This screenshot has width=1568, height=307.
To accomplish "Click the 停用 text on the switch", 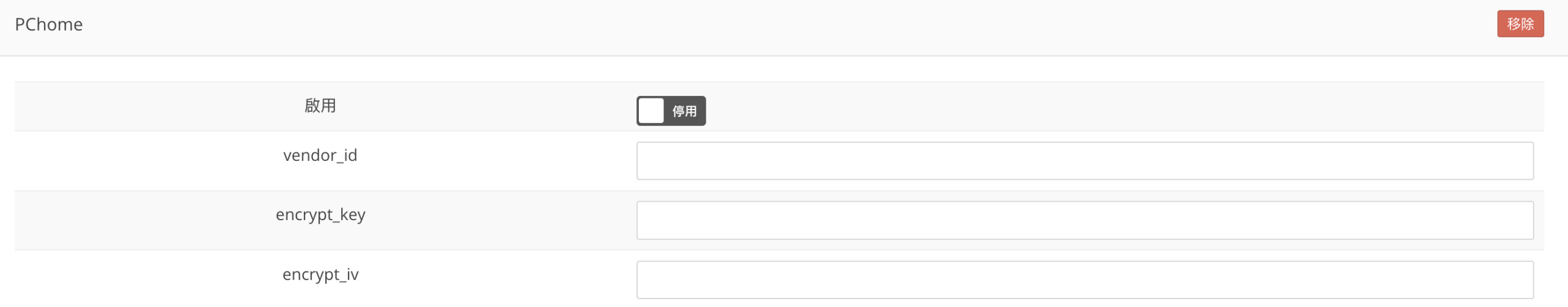I will click(x=684, y=111).
